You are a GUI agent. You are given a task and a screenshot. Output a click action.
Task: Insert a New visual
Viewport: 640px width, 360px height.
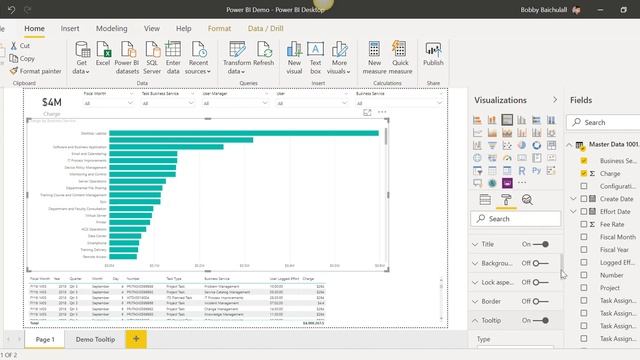(294, 58)
